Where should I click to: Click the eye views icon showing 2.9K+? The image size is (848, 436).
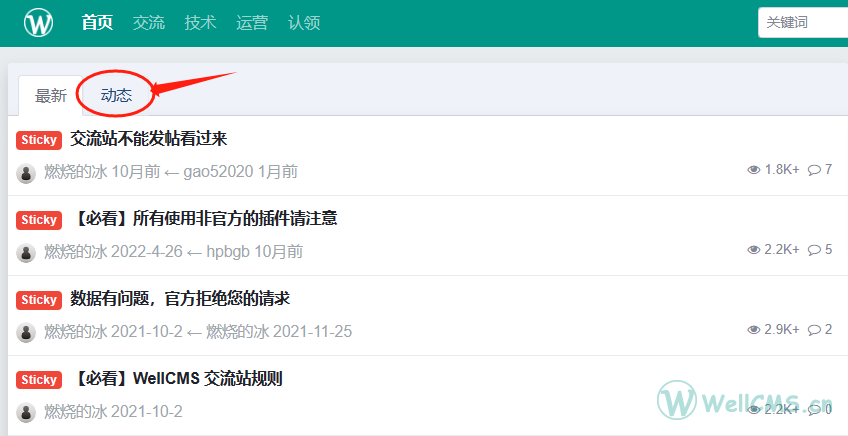coord(754,330)
